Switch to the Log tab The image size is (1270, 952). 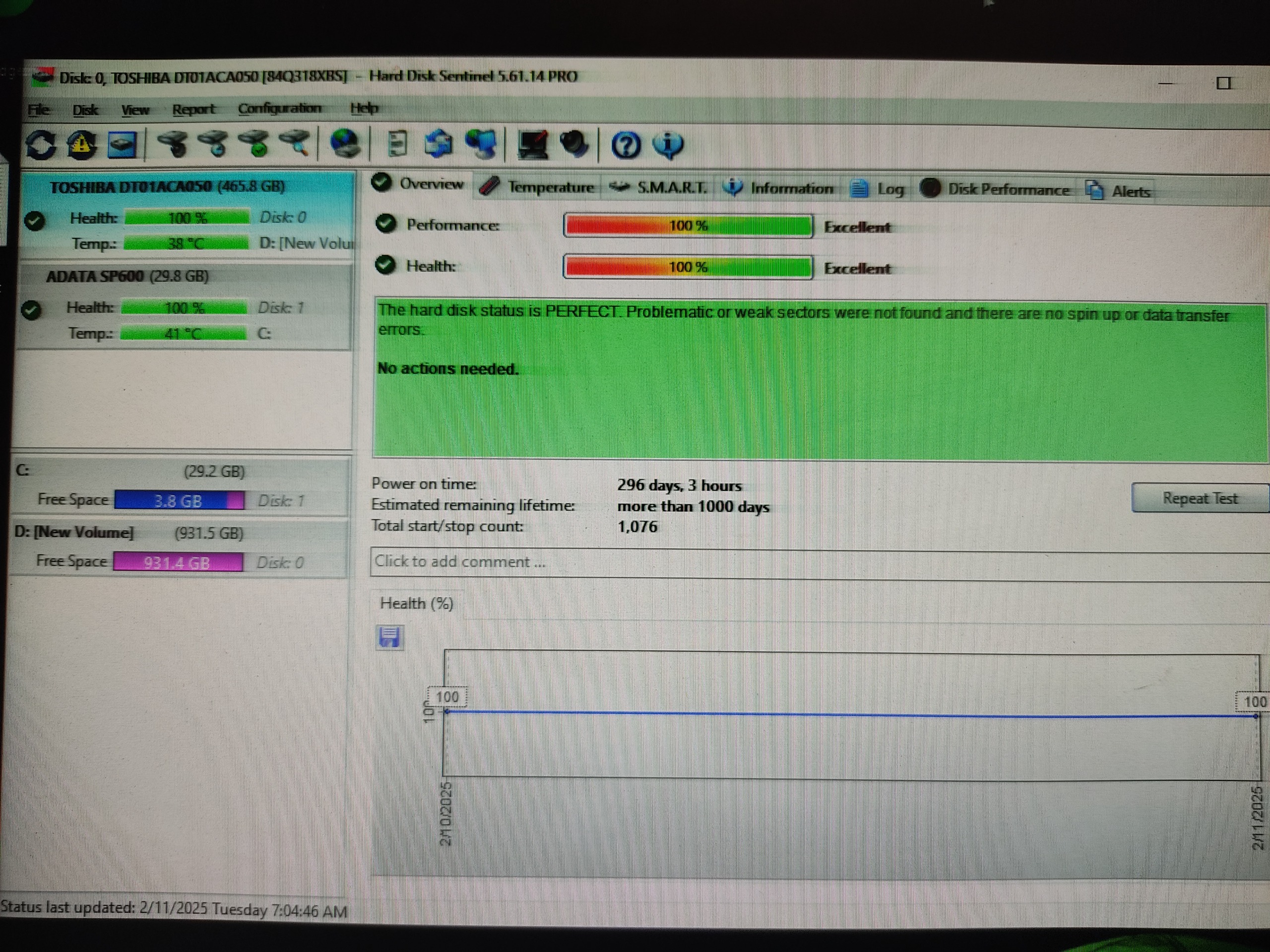pyautogui.click(x=877, y=188)
